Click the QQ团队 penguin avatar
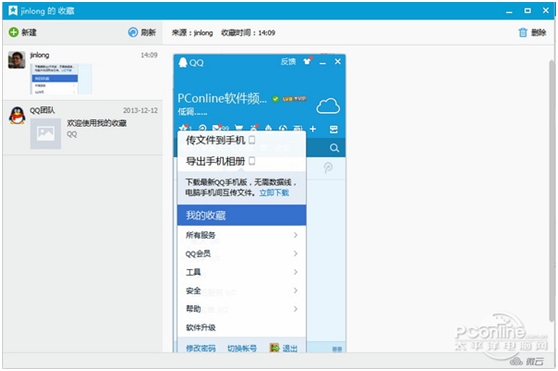The width and height of the screenshot is (558, 371). coord(17,116)
